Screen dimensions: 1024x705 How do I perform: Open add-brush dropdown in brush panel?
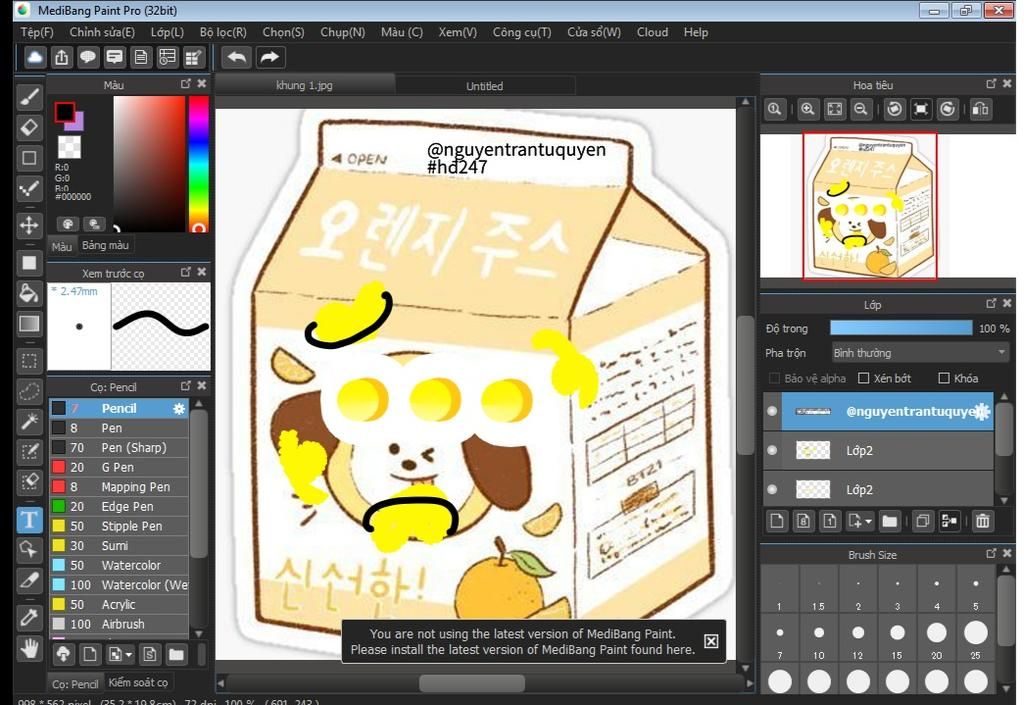pos(129,654)
